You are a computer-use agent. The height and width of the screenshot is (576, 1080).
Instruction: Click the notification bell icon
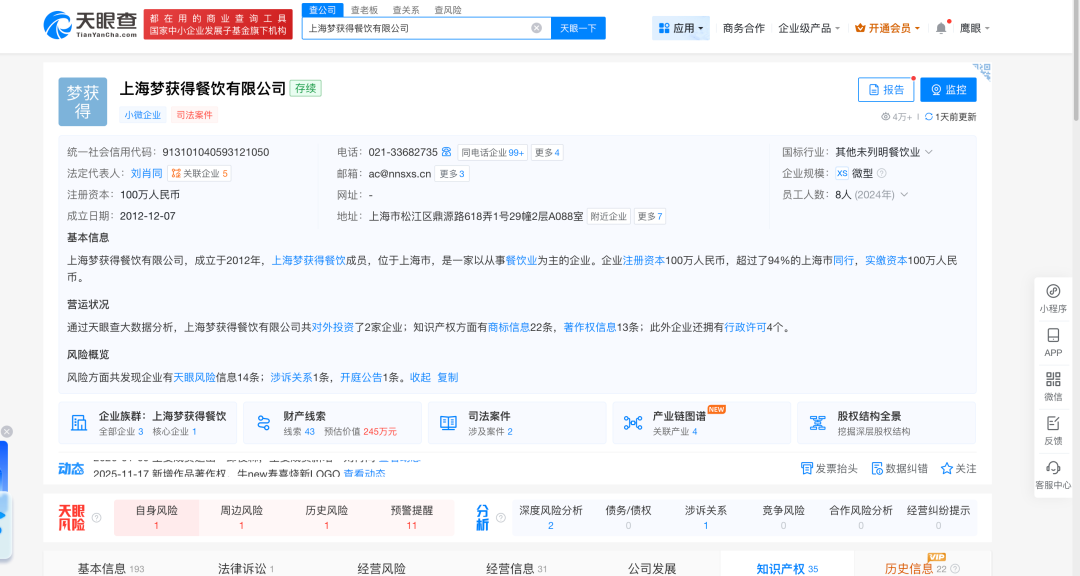[x=941, y=28]
